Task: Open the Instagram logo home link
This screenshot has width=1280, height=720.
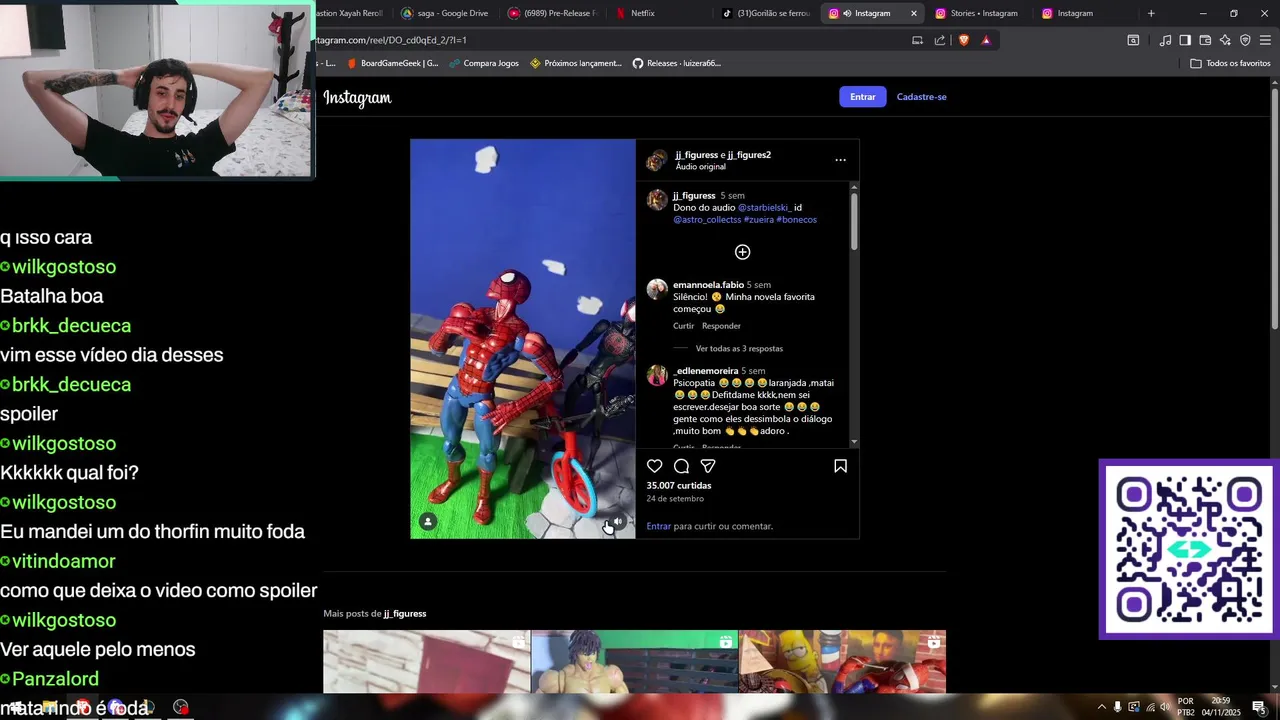Action: [357, 98]
